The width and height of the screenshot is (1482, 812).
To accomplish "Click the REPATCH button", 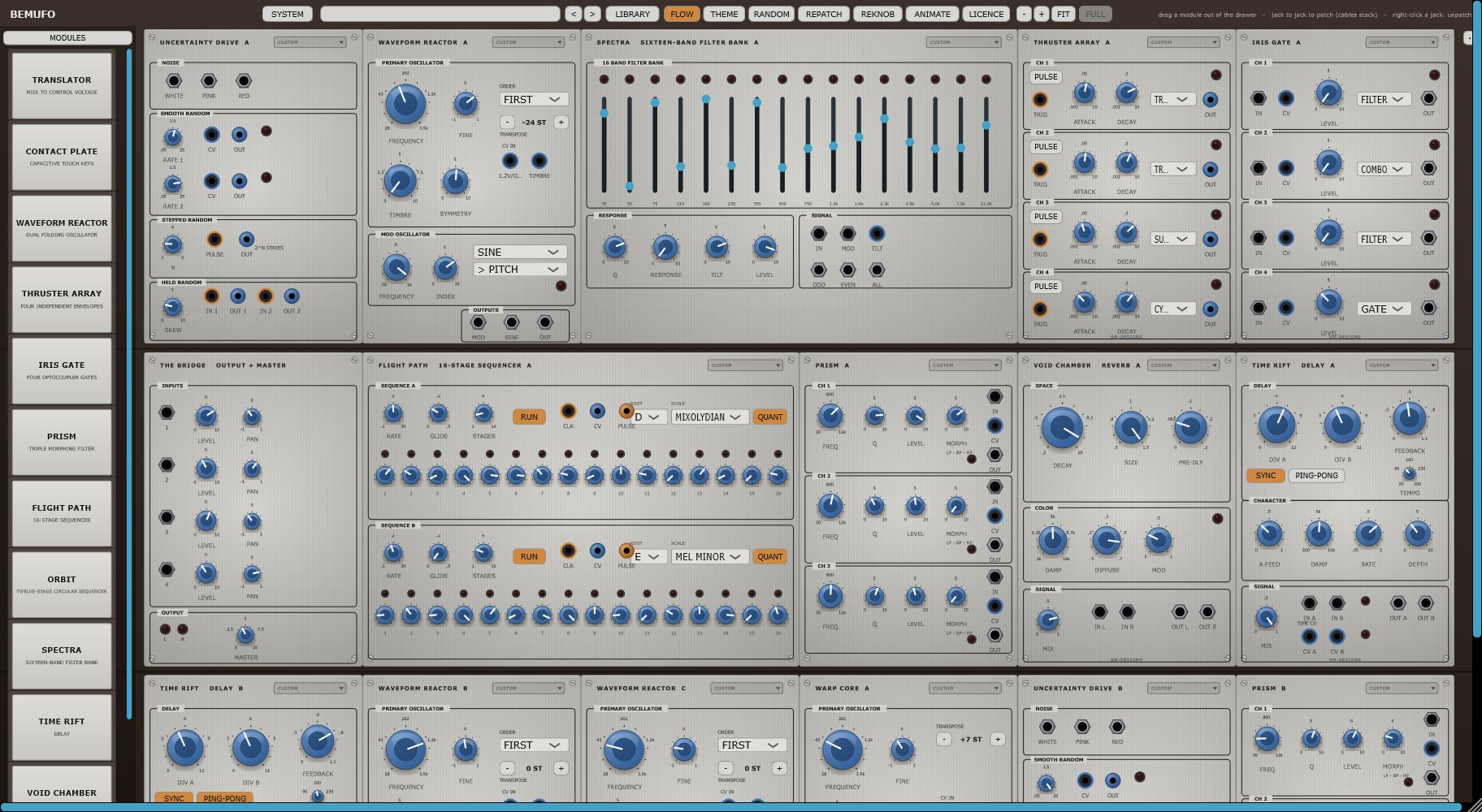I will pyautogui.click(x=824, y=14).
